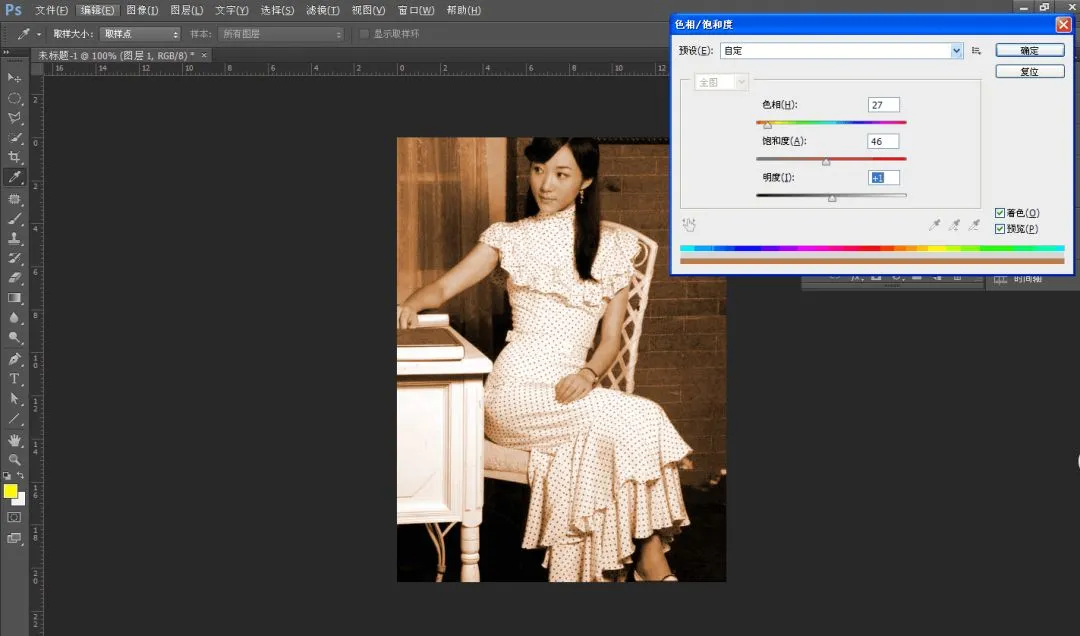Reset default foreground and background colors
This screenshot has height=636, width=1080.
(7, 475)
